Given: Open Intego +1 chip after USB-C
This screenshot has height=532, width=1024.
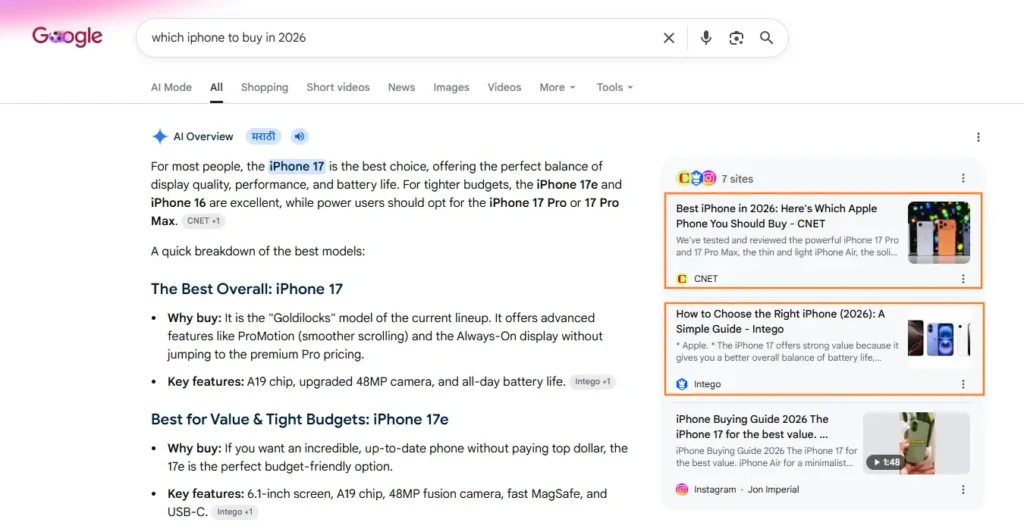Looking at the screenshot, I should (x=234, y=512).
